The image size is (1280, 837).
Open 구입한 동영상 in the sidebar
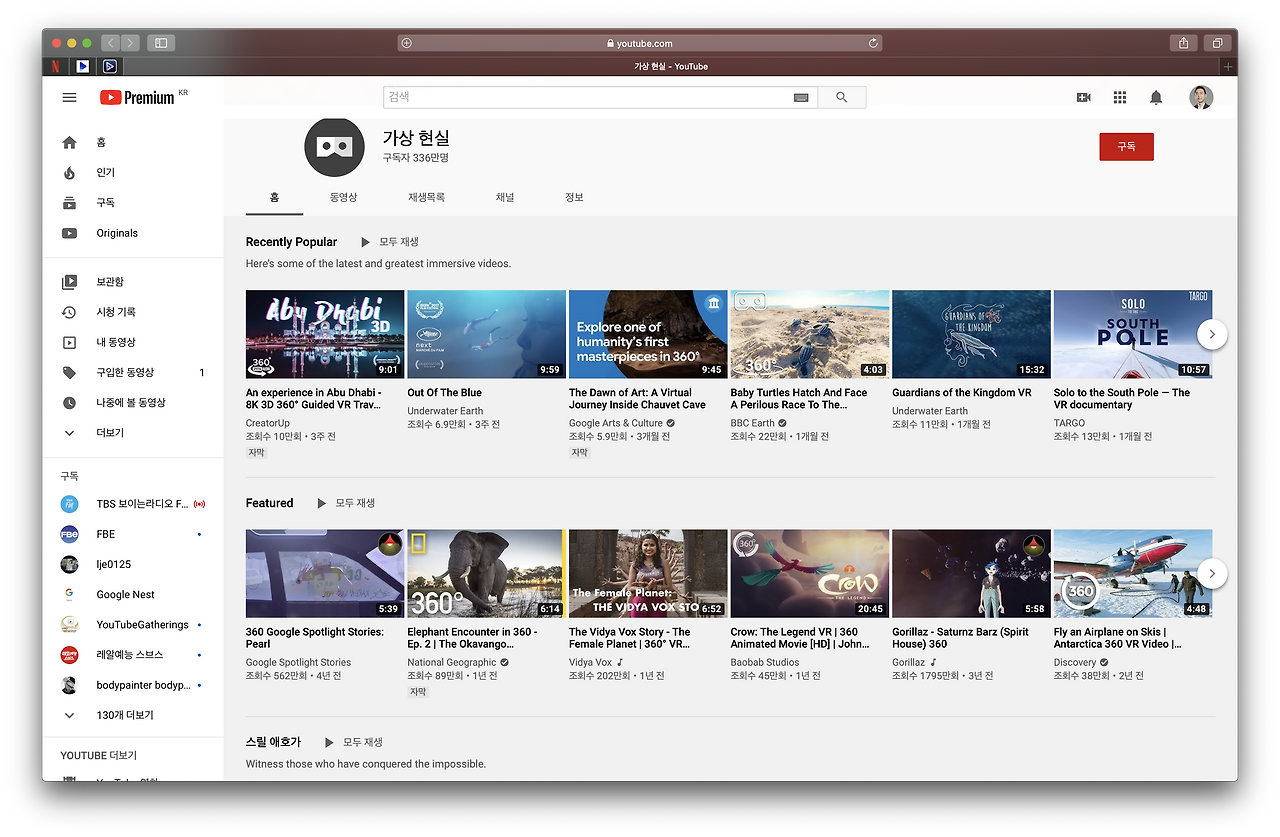pos(133,372)
